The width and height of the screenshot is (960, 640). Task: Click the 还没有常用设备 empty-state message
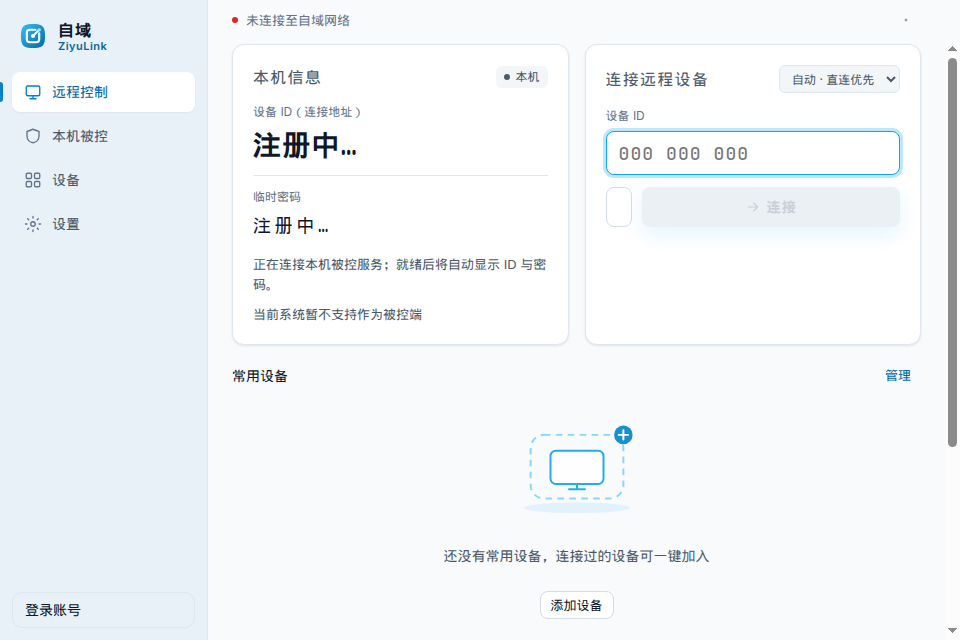(576, 556)
